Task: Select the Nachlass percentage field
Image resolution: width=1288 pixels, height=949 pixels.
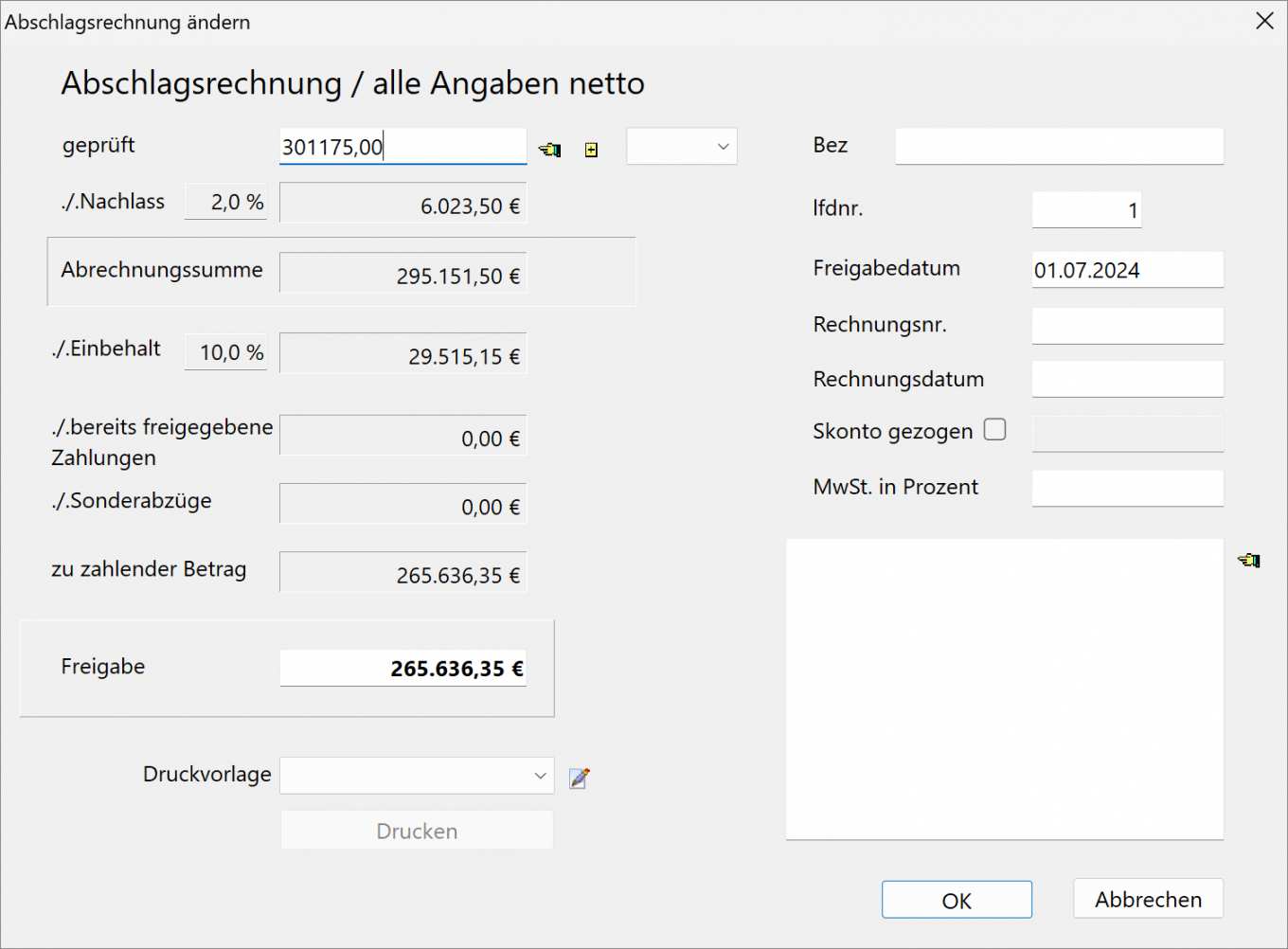Action: coord(226,202)
